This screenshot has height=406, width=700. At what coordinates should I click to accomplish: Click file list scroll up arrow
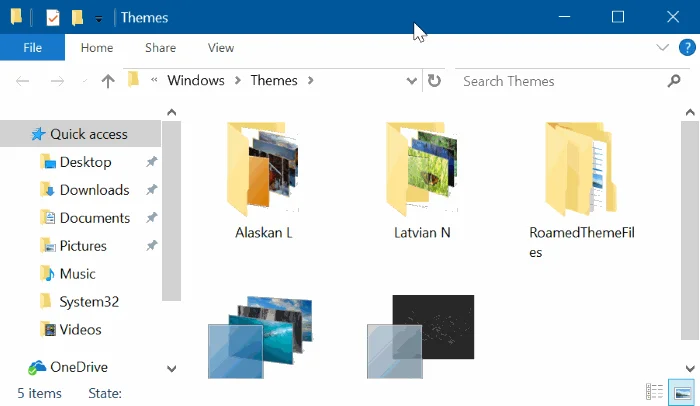pyautogui.click(x=690, y=112)
